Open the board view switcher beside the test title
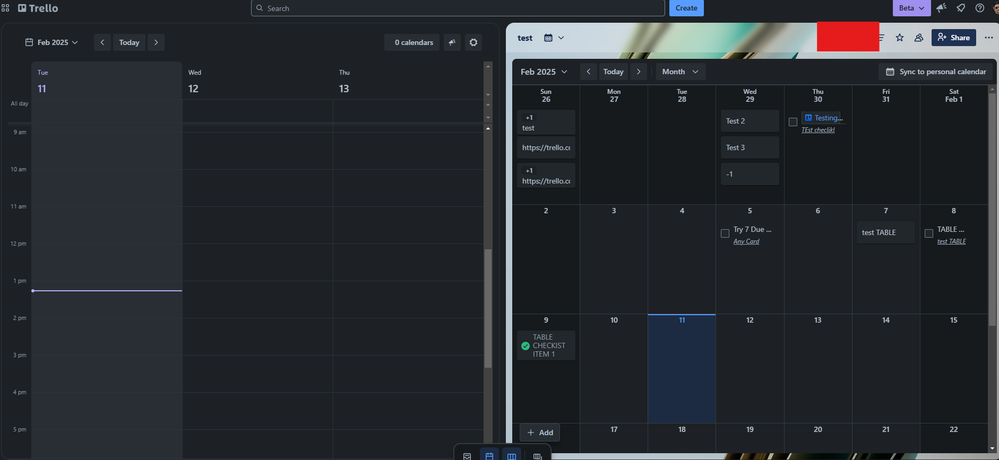Viewport: 999px width, 460px height. [x=554, y=38]
